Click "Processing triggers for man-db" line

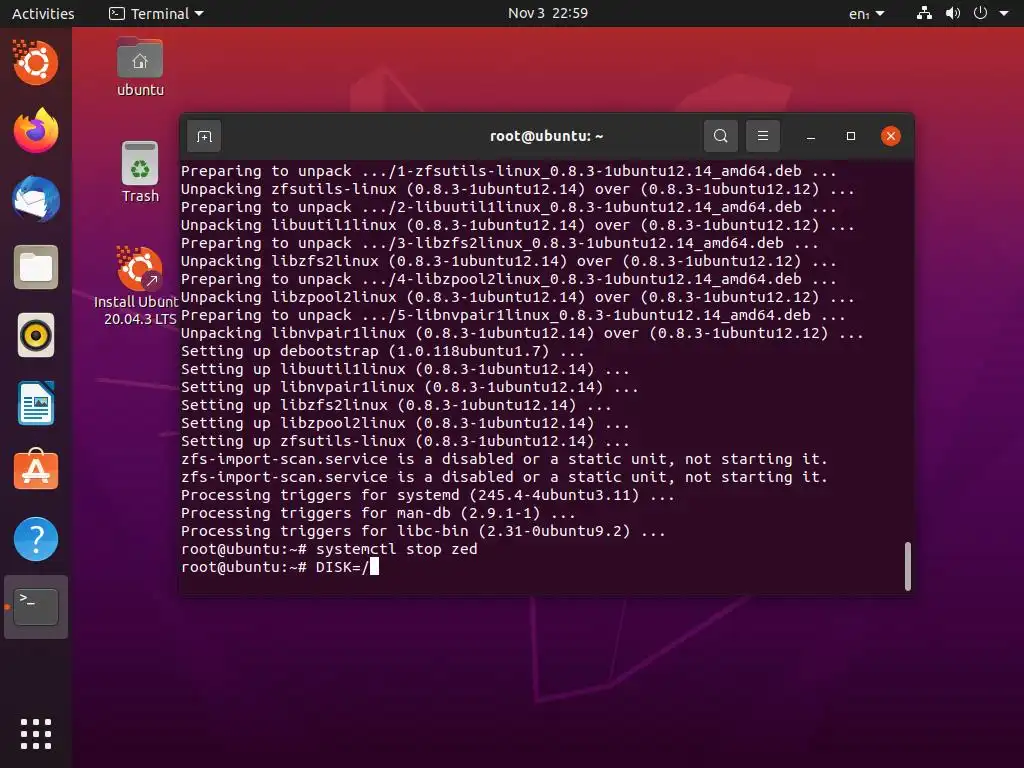(378, 513)
